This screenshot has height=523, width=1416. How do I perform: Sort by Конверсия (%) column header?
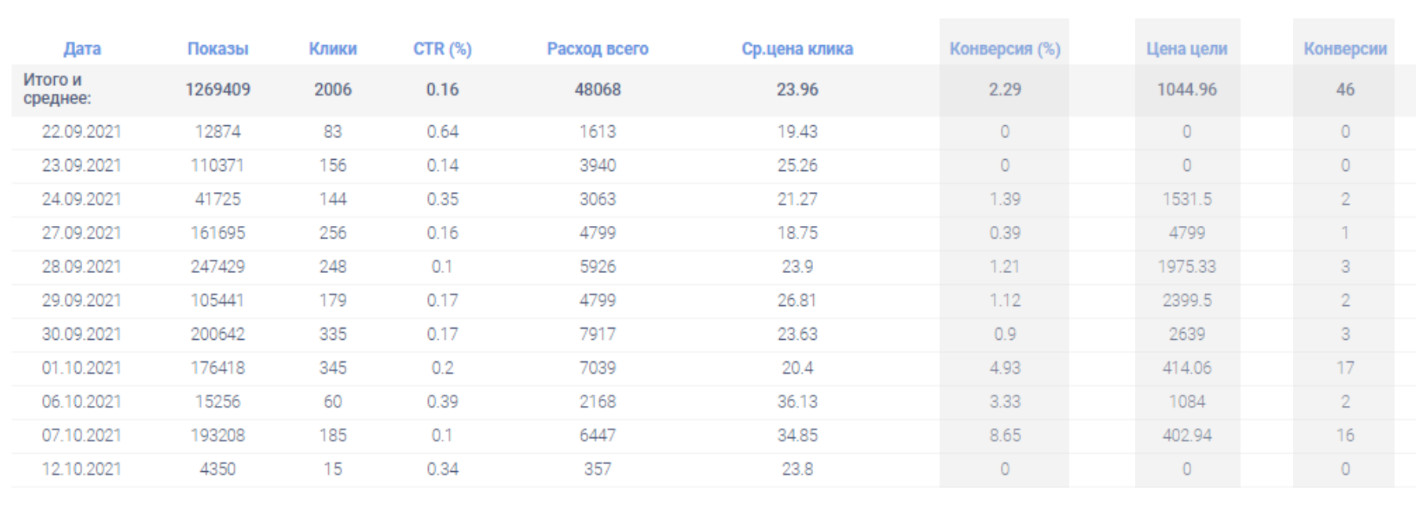[1004, 49]
